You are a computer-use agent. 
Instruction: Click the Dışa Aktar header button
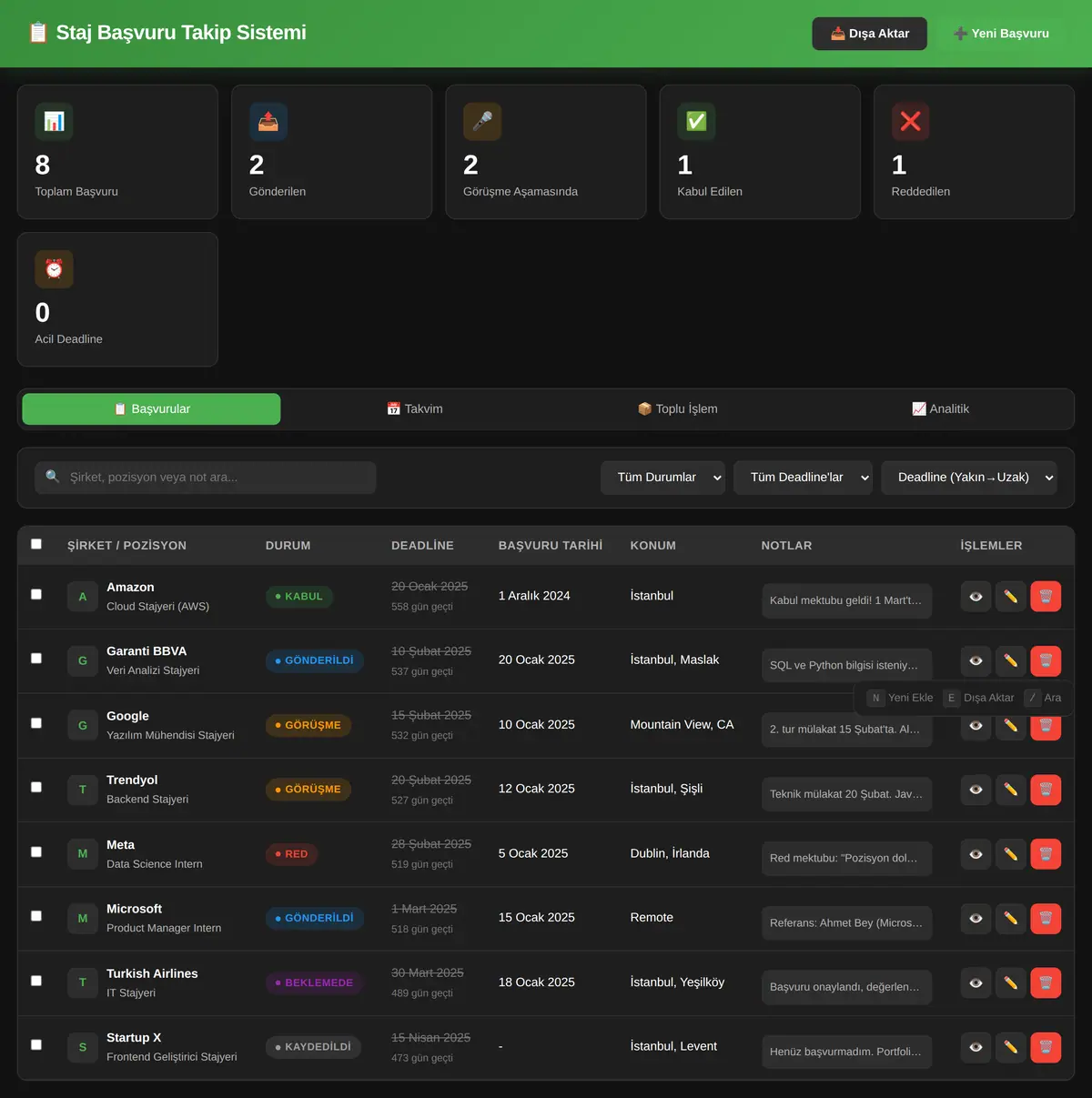click(x=869, y=34)
